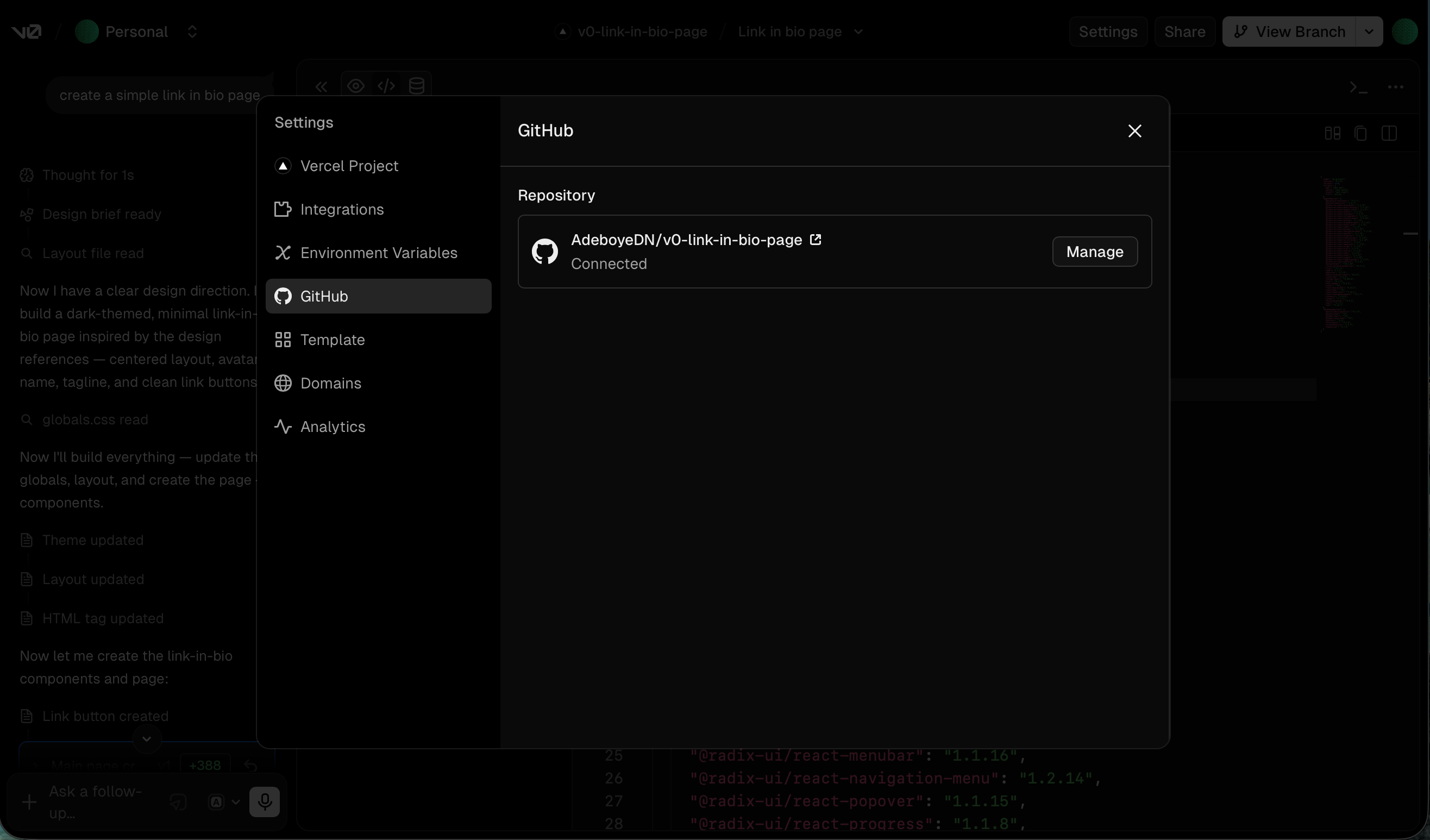
Task: Click the 'create a simple link in bio page' message
Action: click(x=159, y=95)
